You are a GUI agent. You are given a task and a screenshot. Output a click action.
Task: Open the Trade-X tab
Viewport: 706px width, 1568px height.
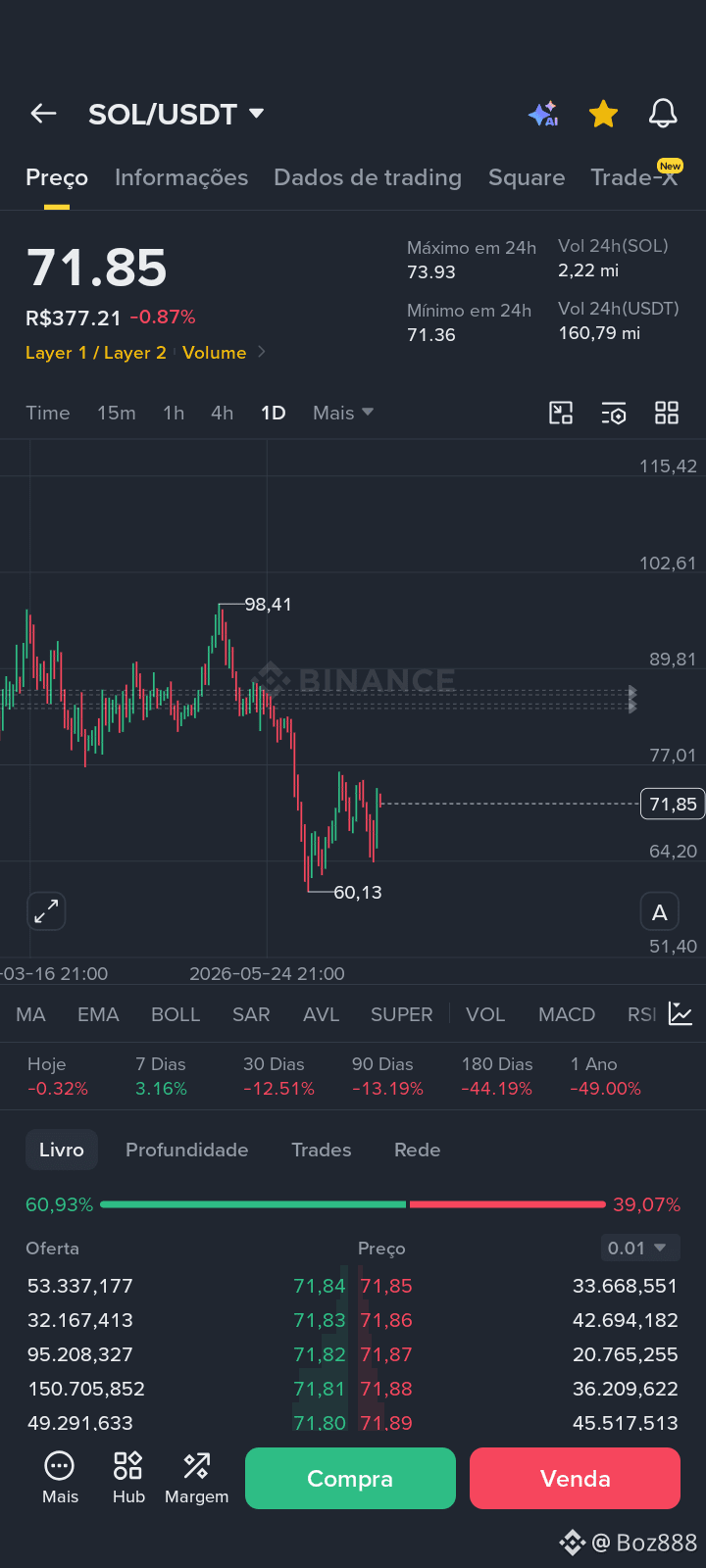634,177
